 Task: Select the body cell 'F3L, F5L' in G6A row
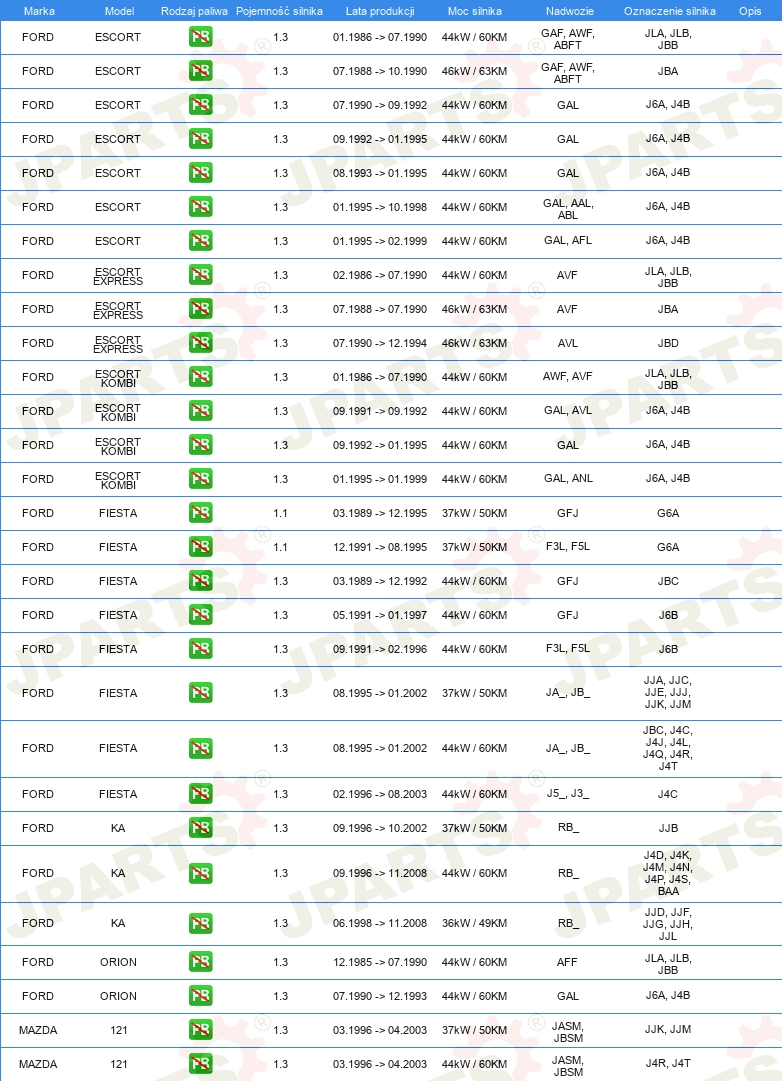coord(568,546)
